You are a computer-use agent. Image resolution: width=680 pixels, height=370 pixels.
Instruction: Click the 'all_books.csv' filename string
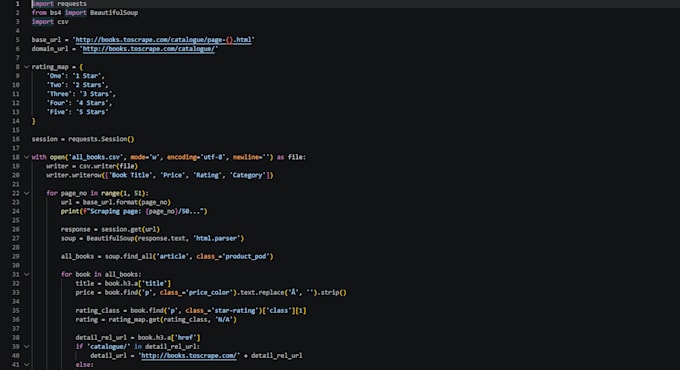point(95,157)
